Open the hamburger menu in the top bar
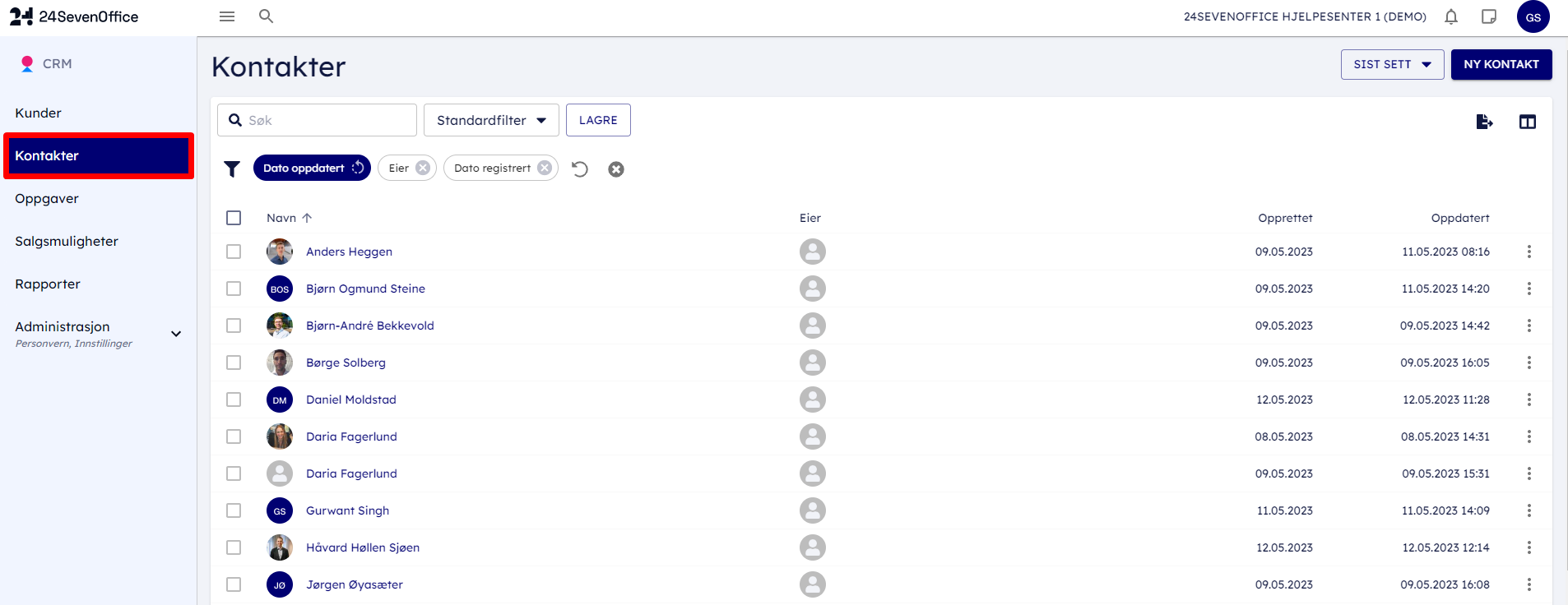The height and width of the screenshot is (605, 1568). click(227, 16)
